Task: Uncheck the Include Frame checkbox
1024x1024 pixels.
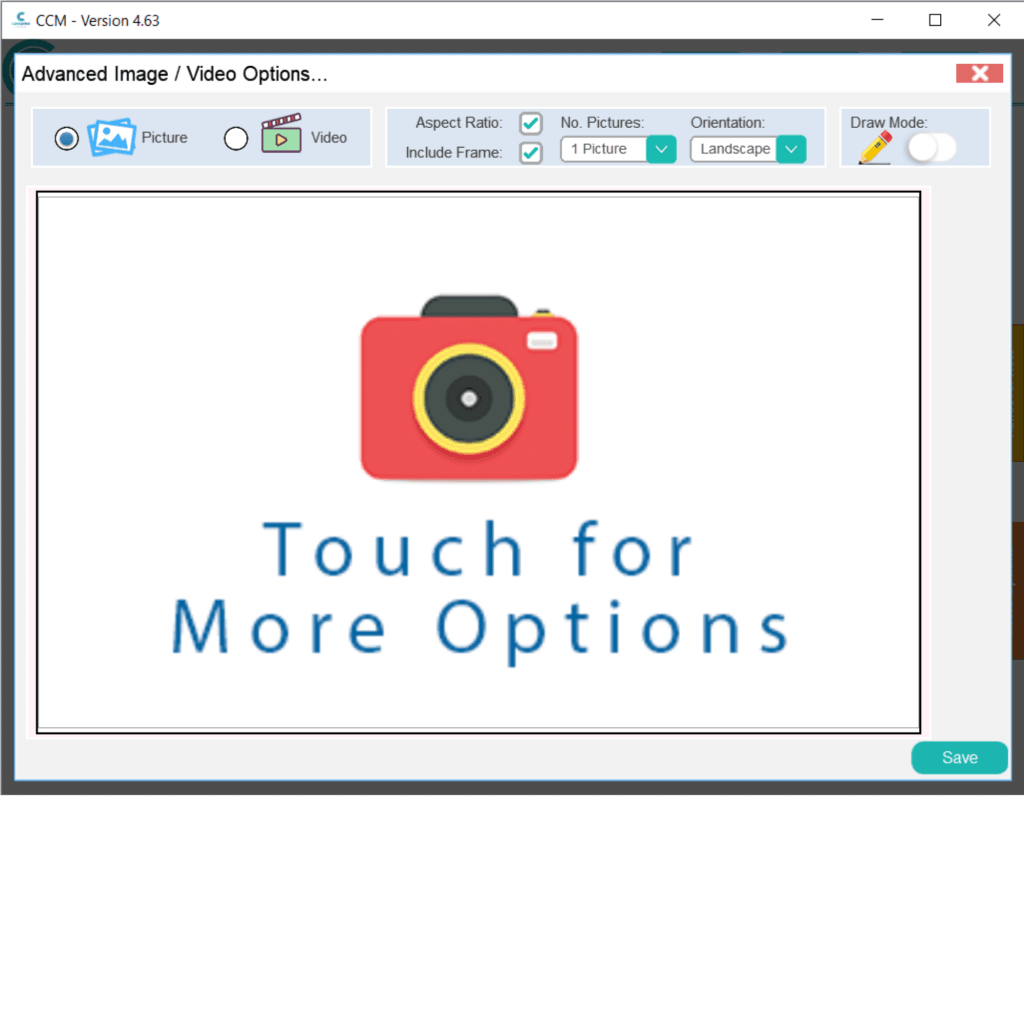Action: [x=531, y=153]
